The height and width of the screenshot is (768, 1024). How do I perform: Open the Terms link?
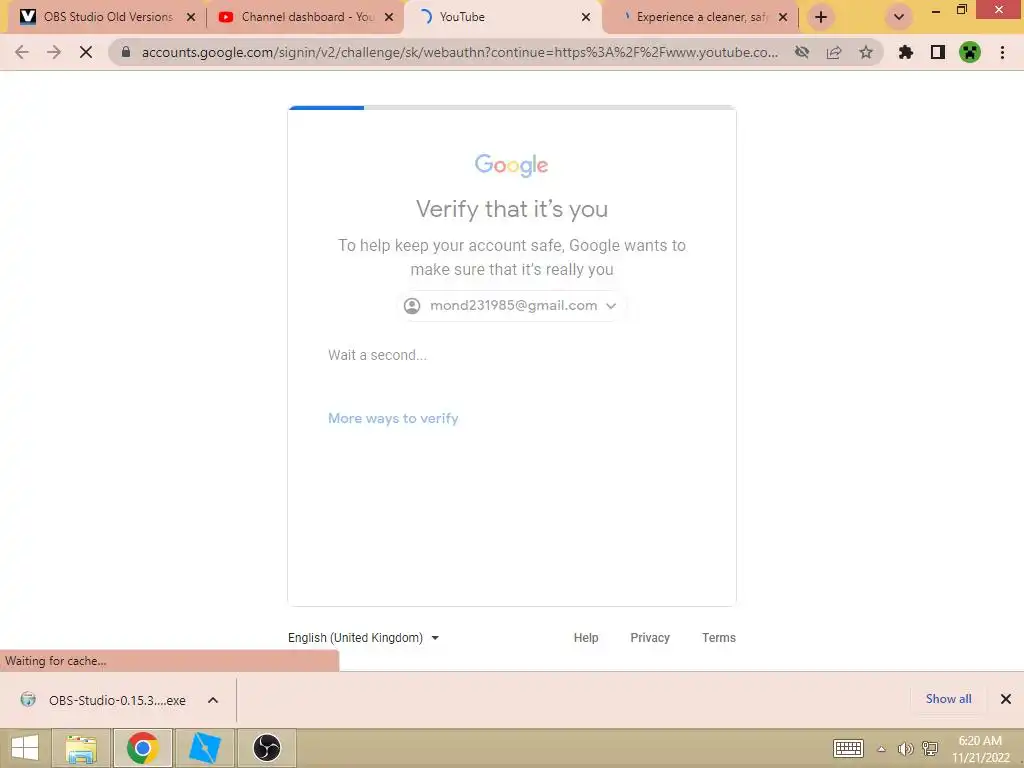pos(718,637)
